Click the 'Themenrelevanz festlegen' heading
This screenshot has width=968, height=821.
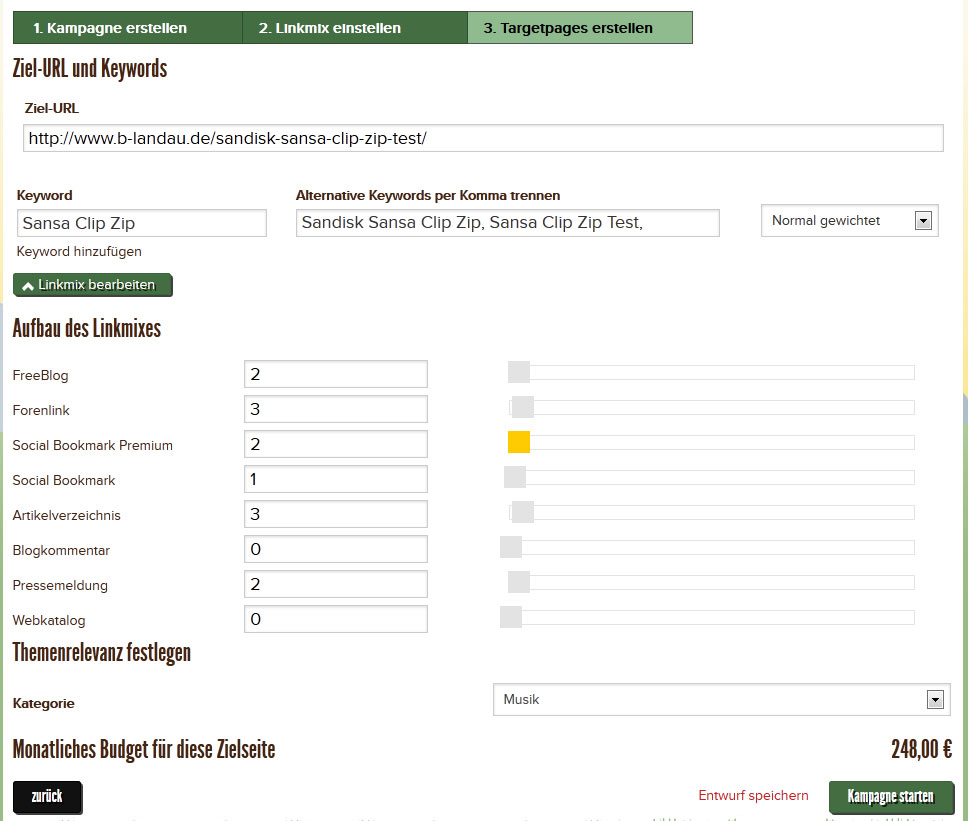click(101, 653)
